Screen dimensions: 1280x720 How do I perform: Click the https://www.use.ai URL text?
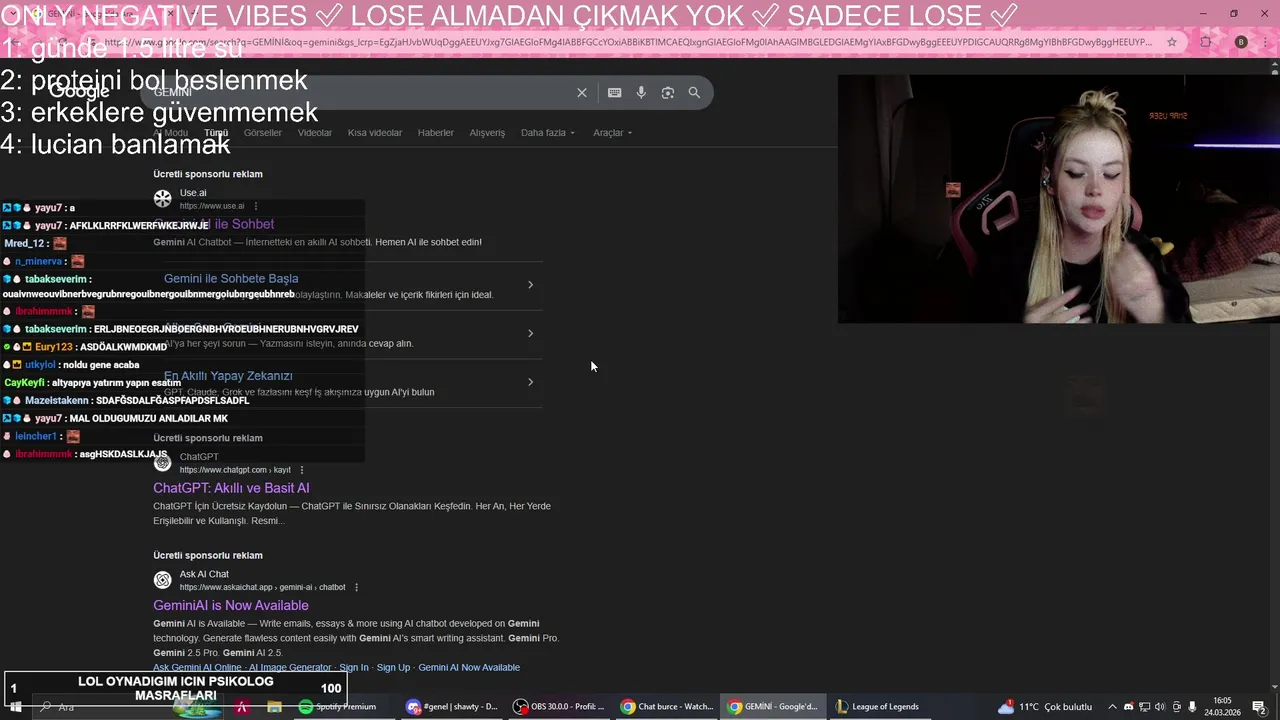212,206
